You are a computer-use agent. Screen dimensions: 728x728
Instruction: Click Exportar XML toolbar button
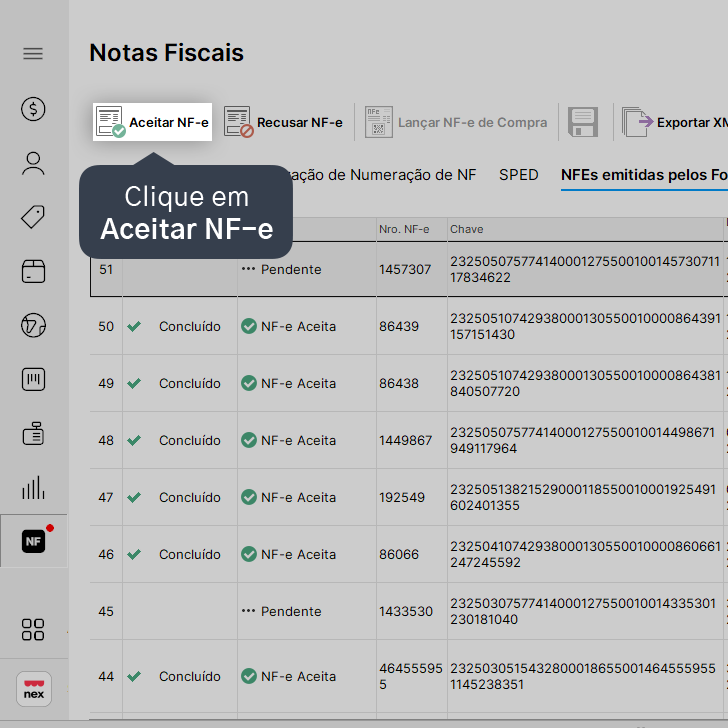point(674,122)
